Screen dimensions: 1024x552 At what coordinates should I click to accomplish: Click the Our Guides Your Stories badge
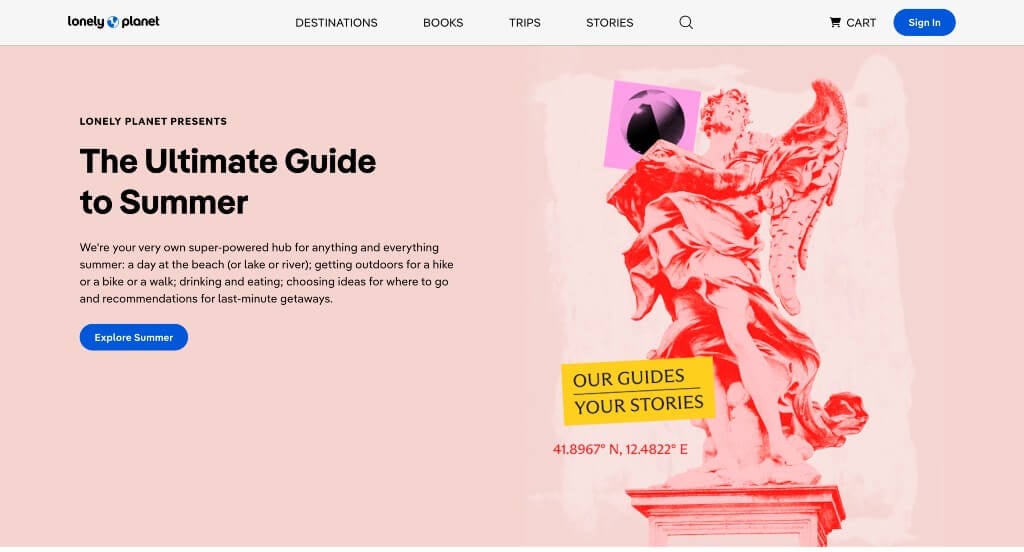click(638, 391)
